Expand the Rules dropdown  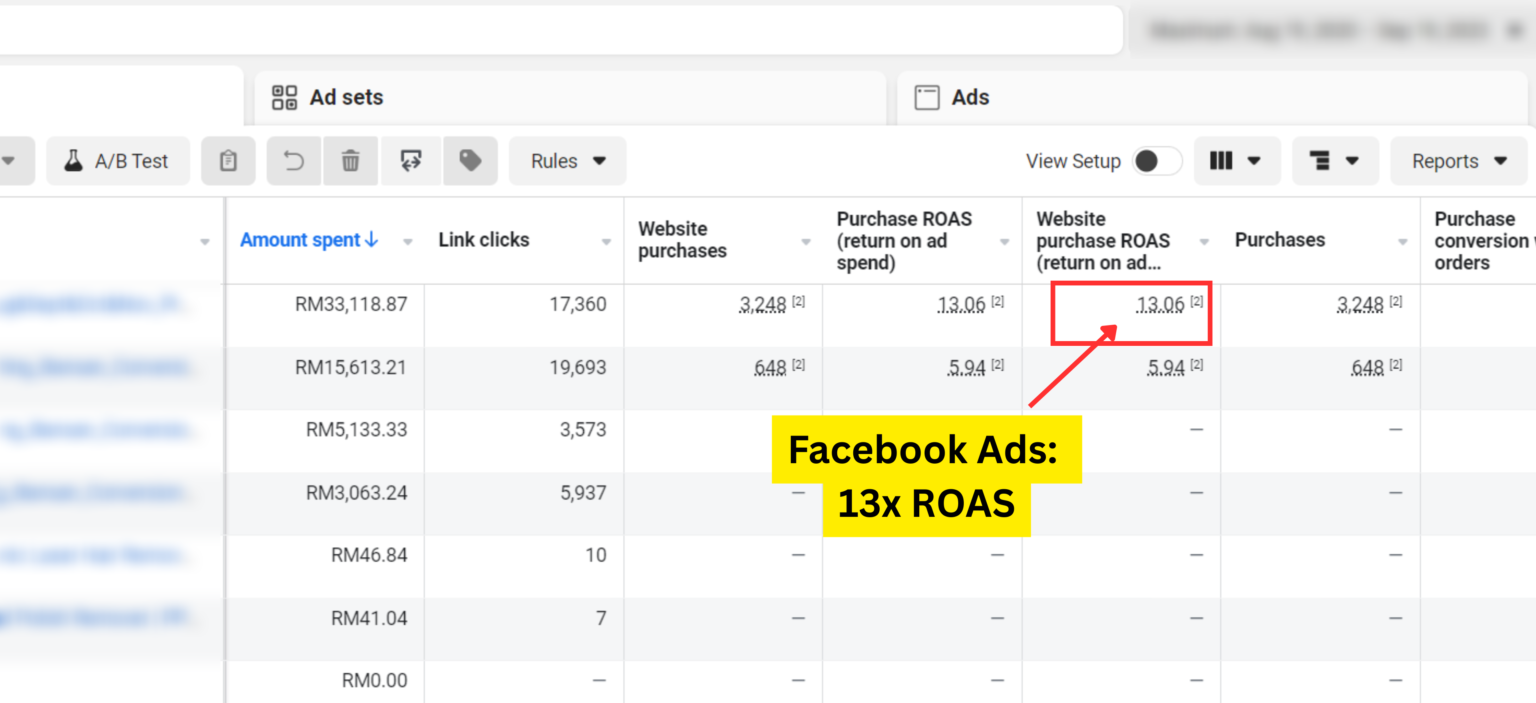click(x=567, y=161)
